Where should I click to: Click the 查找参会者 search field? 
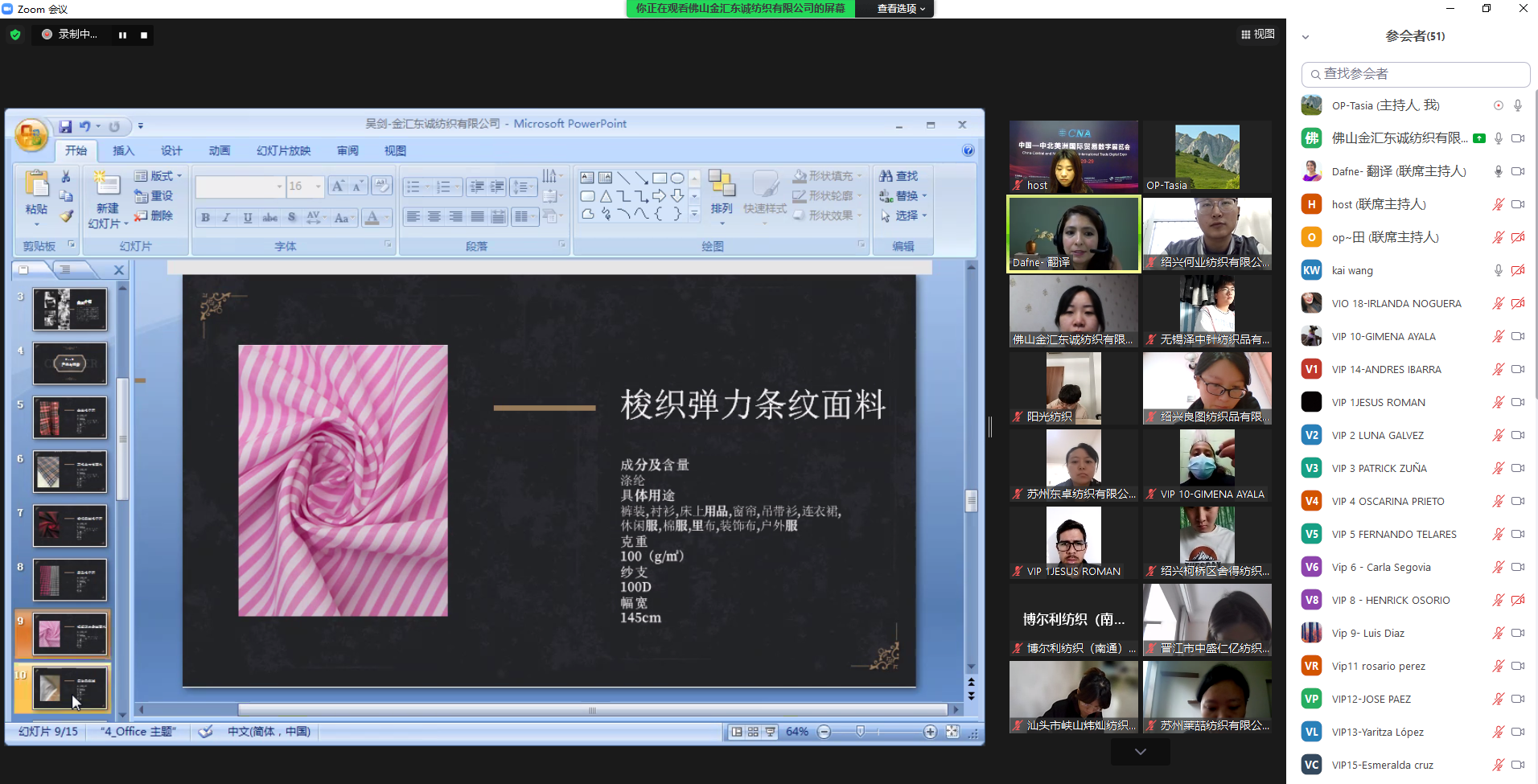point(1416,74)
